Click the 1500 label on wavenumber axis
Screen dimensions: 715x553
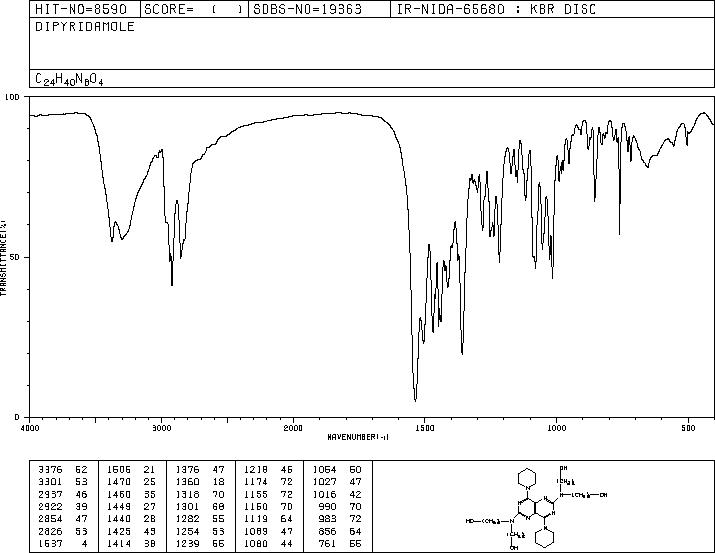pos(425,428)
